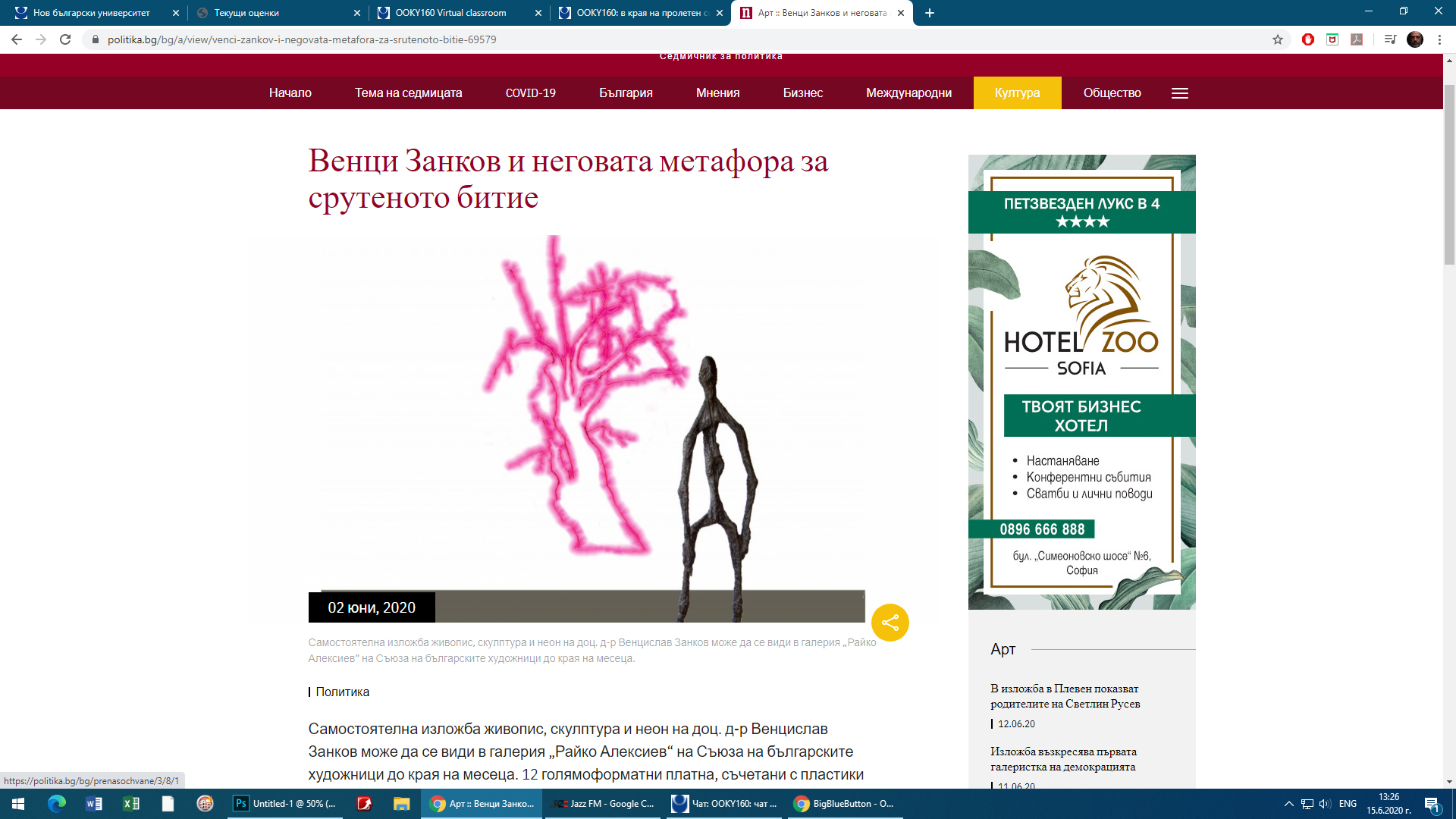The image size is (1456, 819).
Task: Open a new browser tab
Action: (x=930, y=13)
